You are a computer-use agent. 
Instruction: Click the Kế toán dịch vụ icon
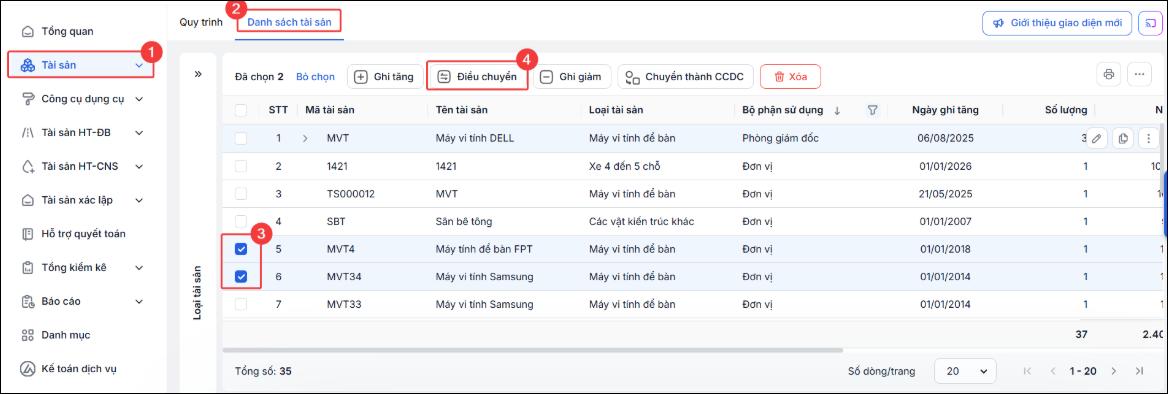click(x=28, y=368)
